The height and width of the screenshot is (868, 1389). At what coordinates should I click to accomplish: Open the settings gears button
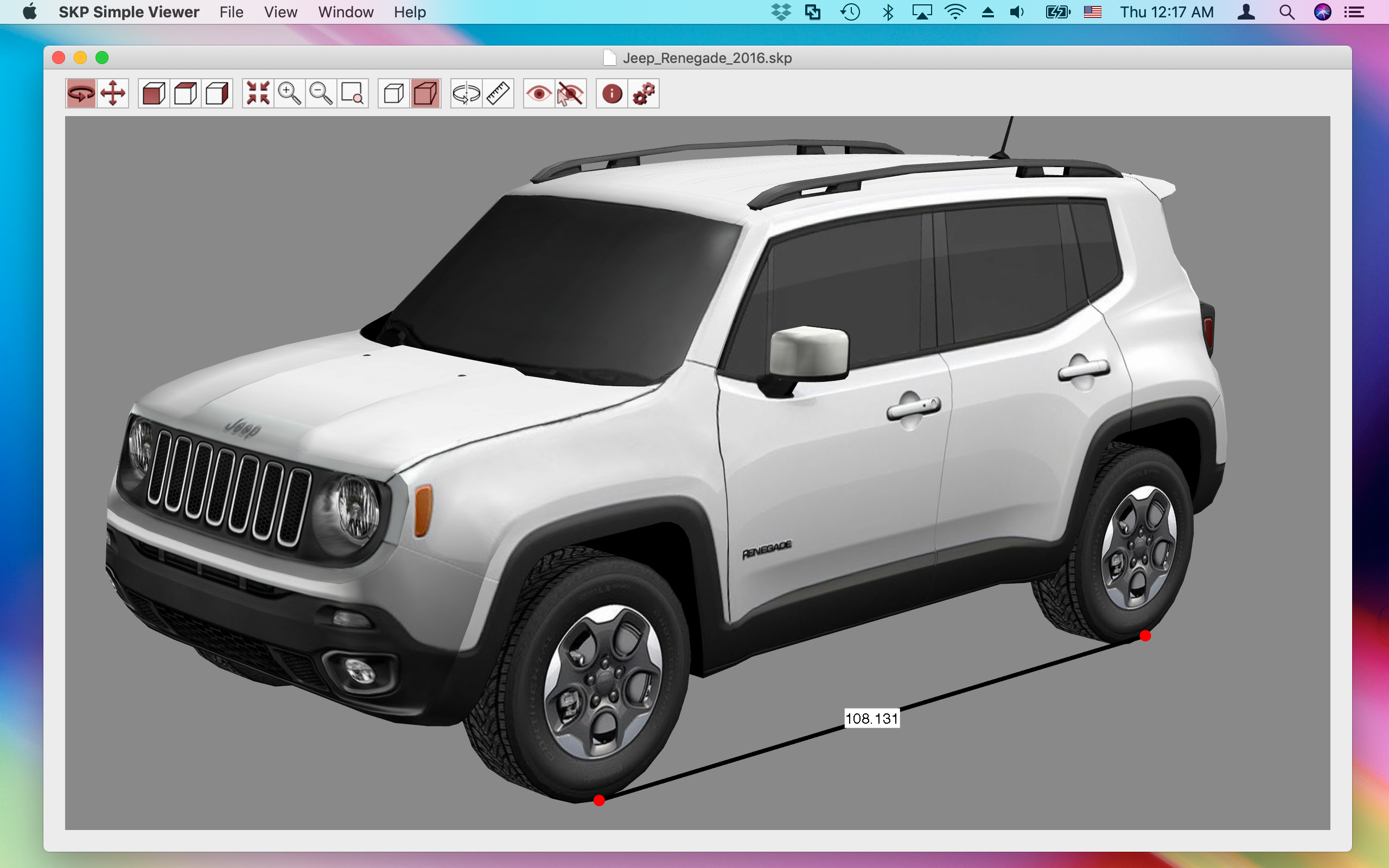(643, 93)
